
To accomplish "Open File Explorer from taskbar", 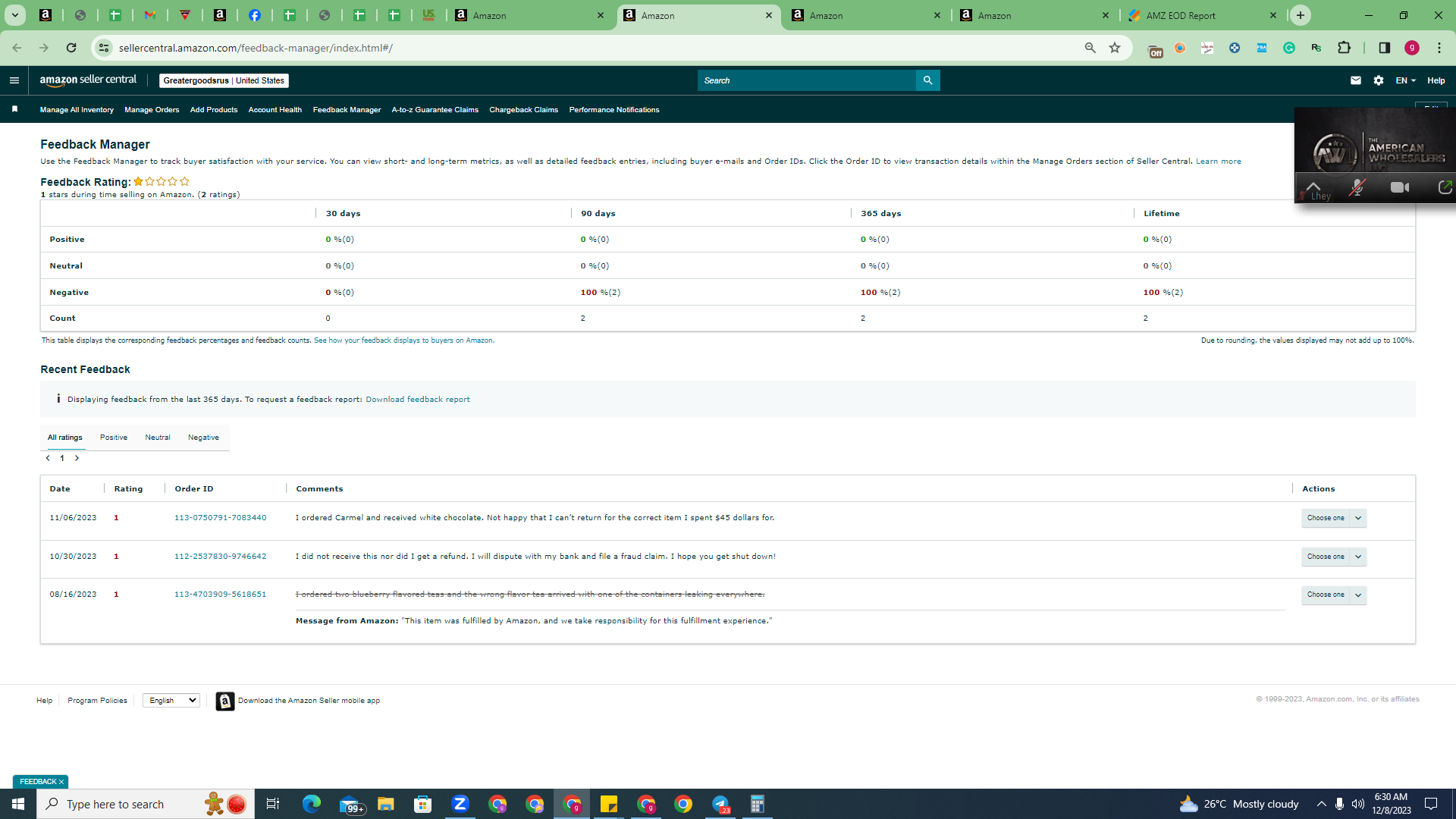I will (x=386, y=804).
